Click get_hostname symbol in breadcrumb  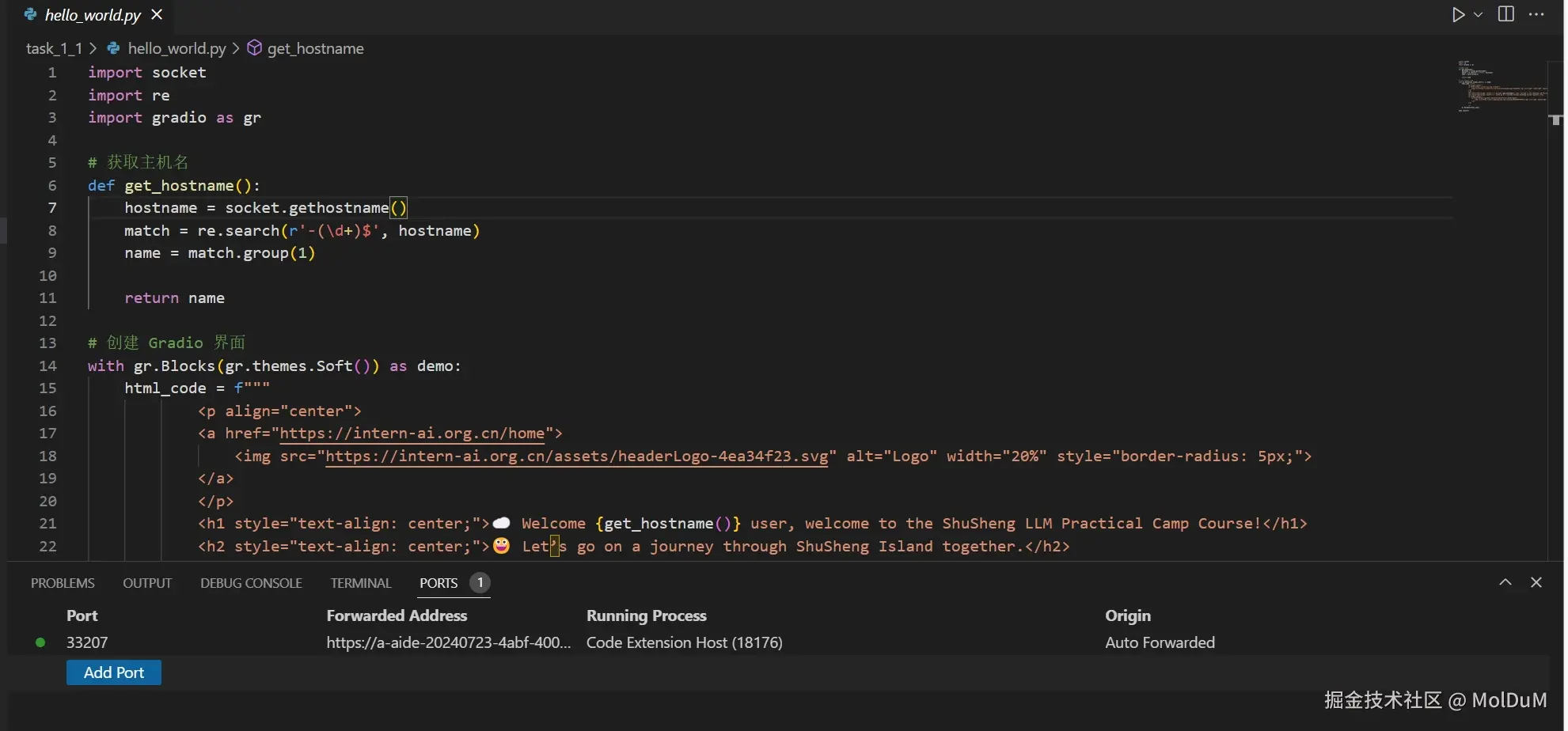[315, 48]
